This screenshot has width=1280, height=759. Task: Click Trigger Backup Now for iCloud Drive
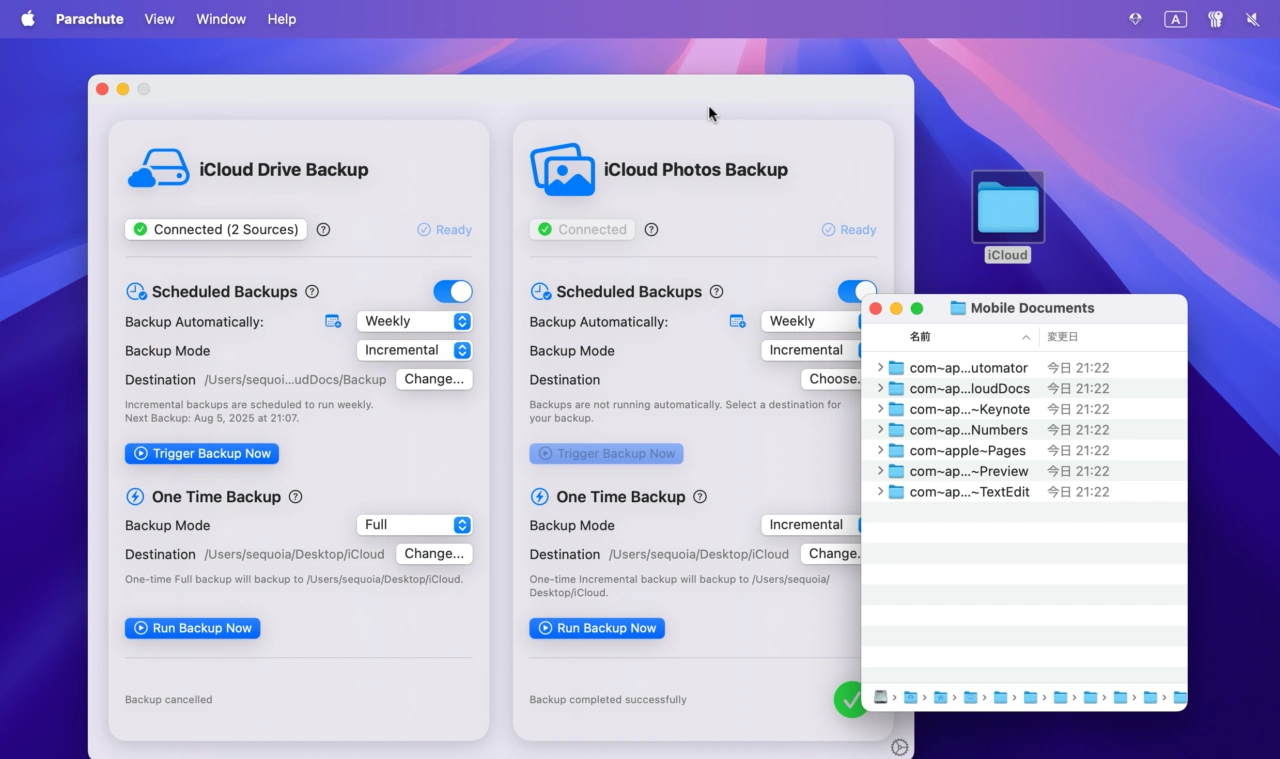202,454
